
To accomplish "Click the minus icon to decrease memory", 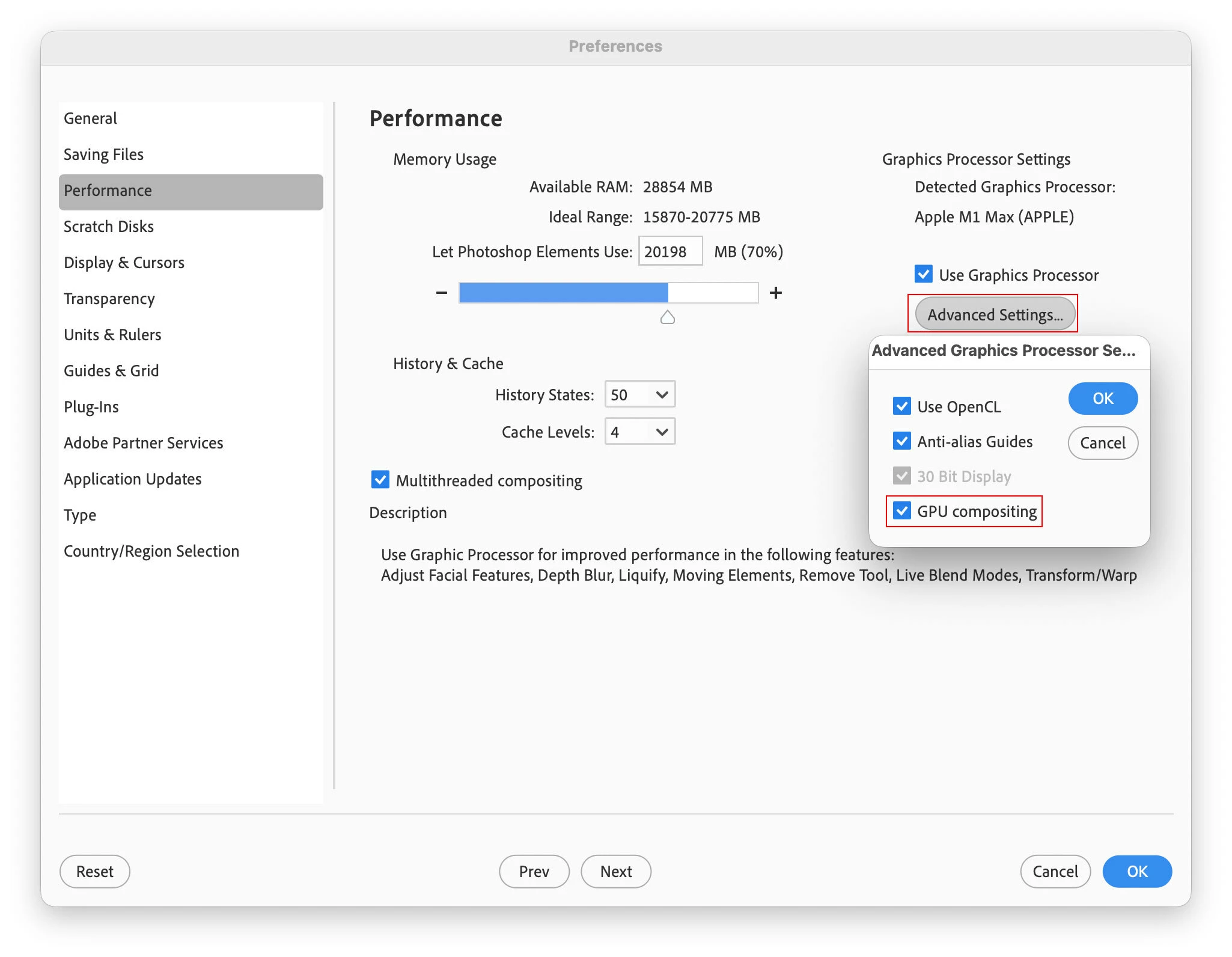I will [x=442, y=293].
